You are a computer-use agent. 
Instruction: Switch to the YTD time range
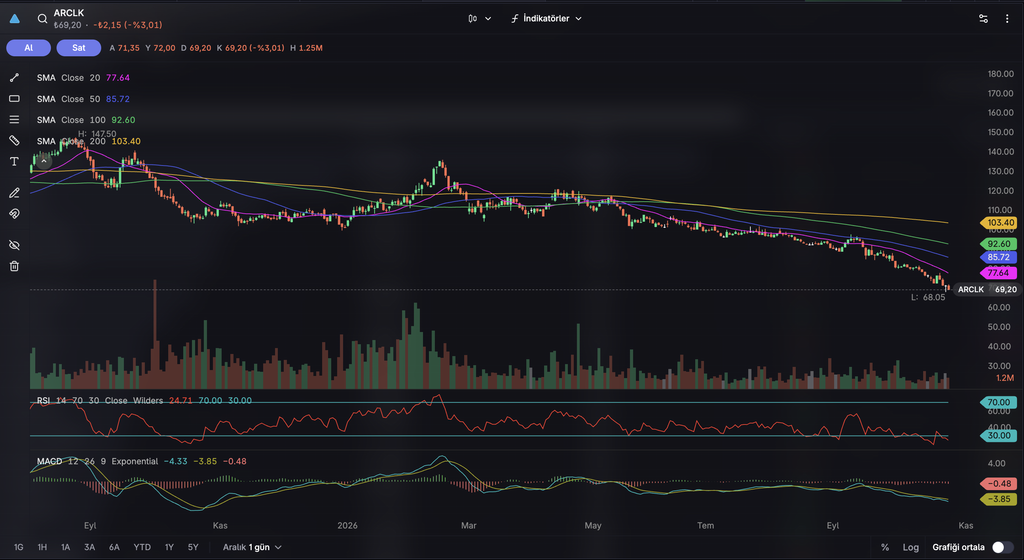(142, 547)
